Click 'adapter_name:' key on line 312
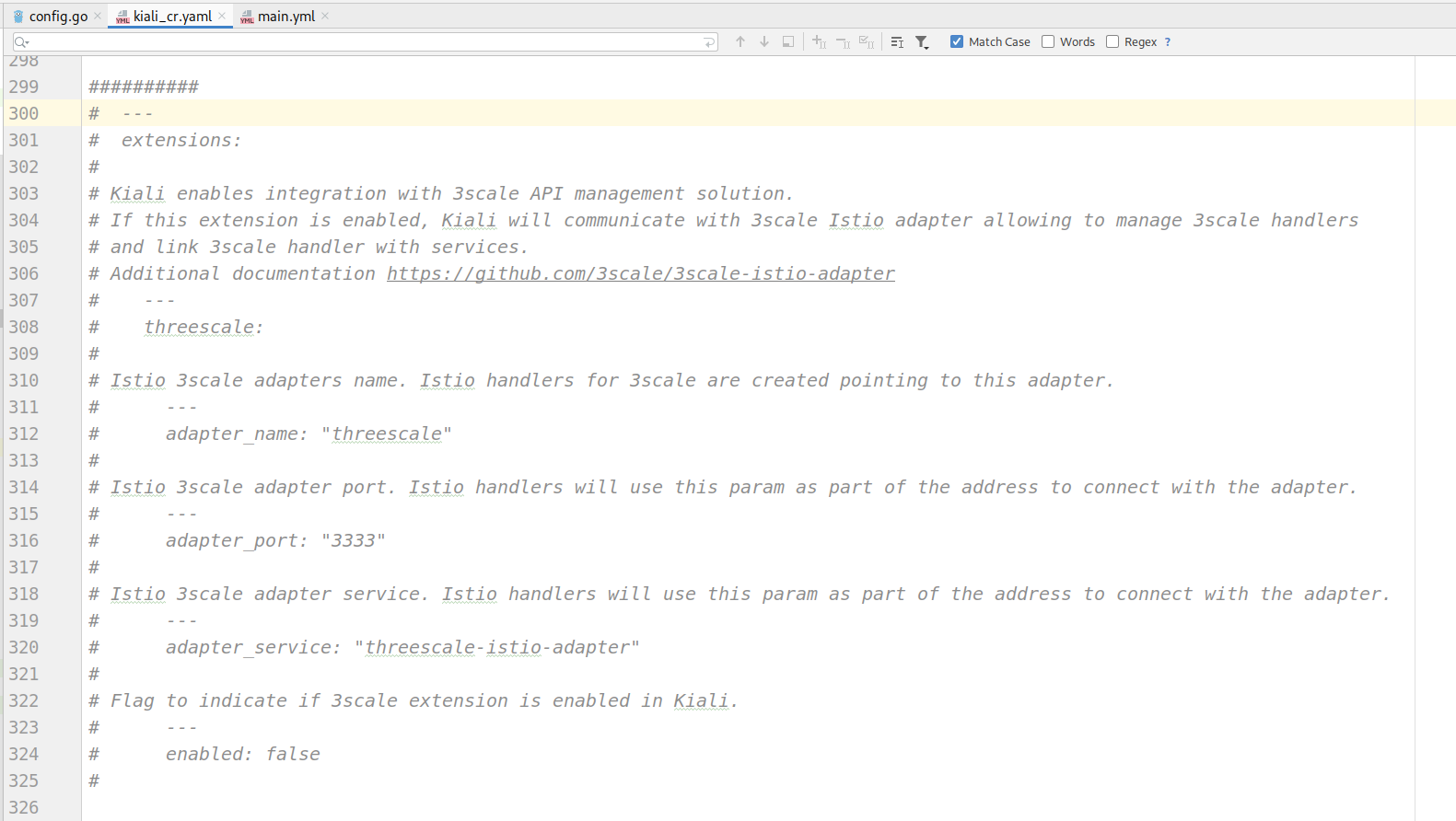The width and height of the screenshot is (1456, 821). click(237, 434)
